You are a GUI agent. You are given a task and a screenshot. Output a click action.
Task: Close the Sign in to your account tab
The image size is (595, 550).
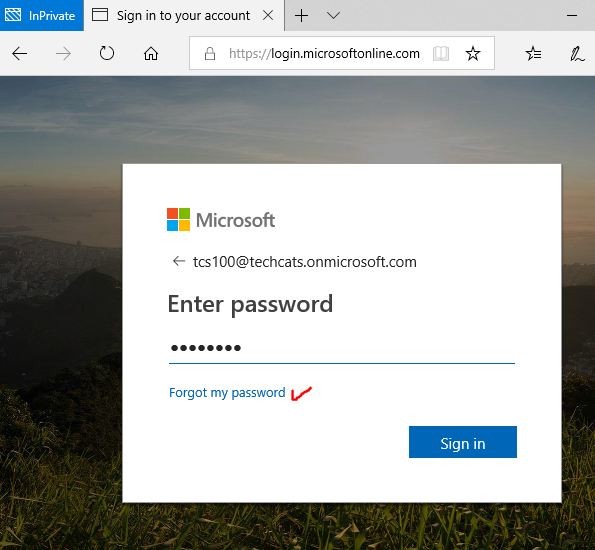point(268,16)
